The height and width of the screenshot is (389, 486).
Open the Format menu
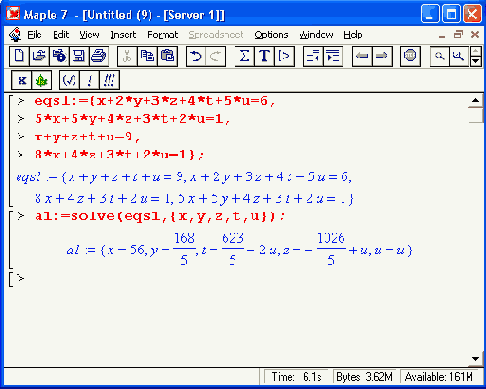click(x=163, y=35)
